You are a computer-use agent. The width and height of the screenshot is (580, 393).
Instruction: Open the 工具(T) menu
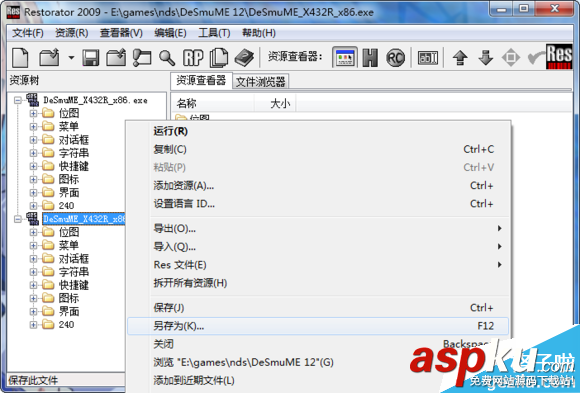coord(214,33)
